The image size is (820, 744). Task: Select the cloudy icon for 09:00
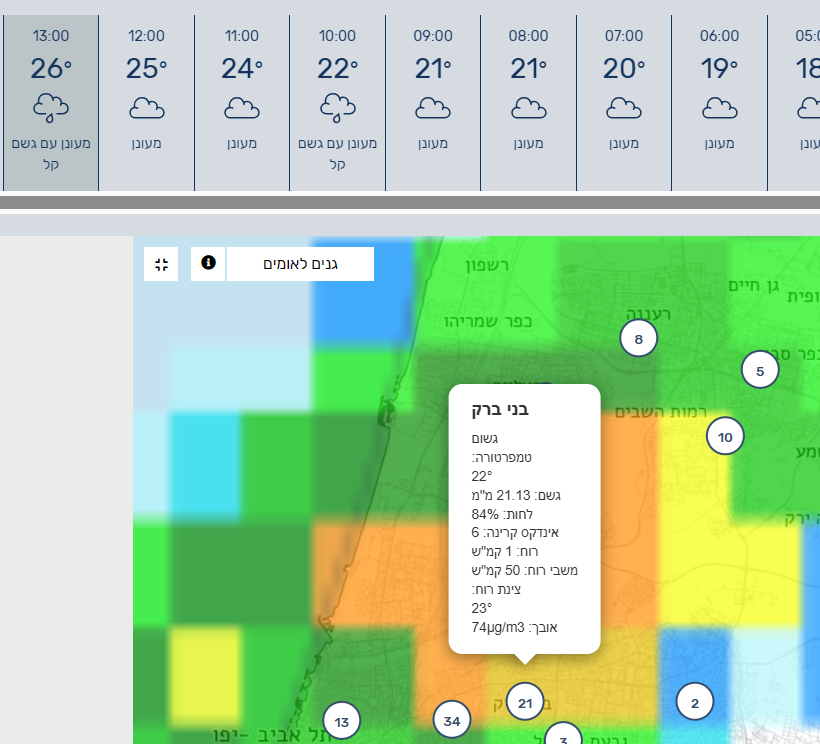pyautogui.click(x=433, y=108)
